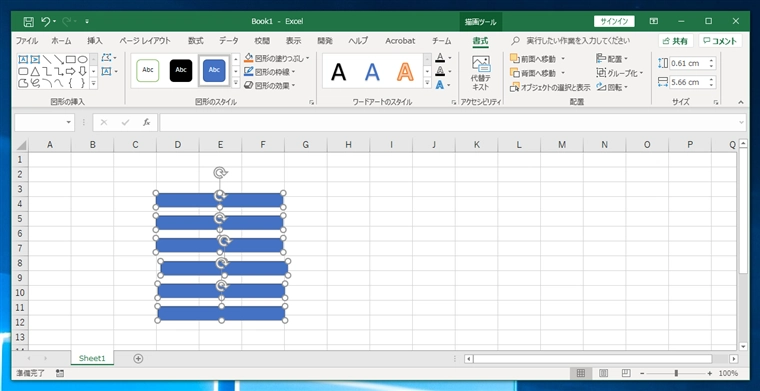This screenshot has width=760, height=391.
Task: Expand the shape styles gallery
Action: [236, 83]
